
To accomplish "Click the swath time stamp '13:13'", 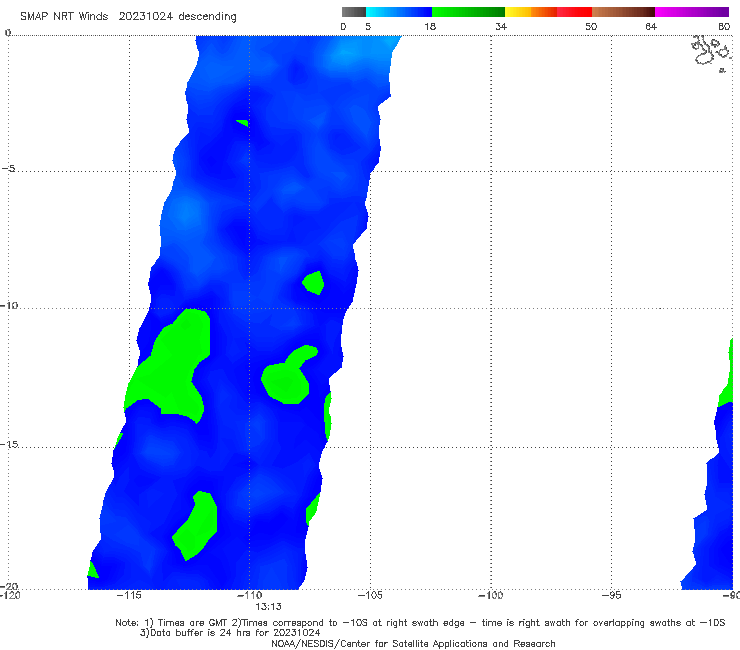I will (268, 607).
